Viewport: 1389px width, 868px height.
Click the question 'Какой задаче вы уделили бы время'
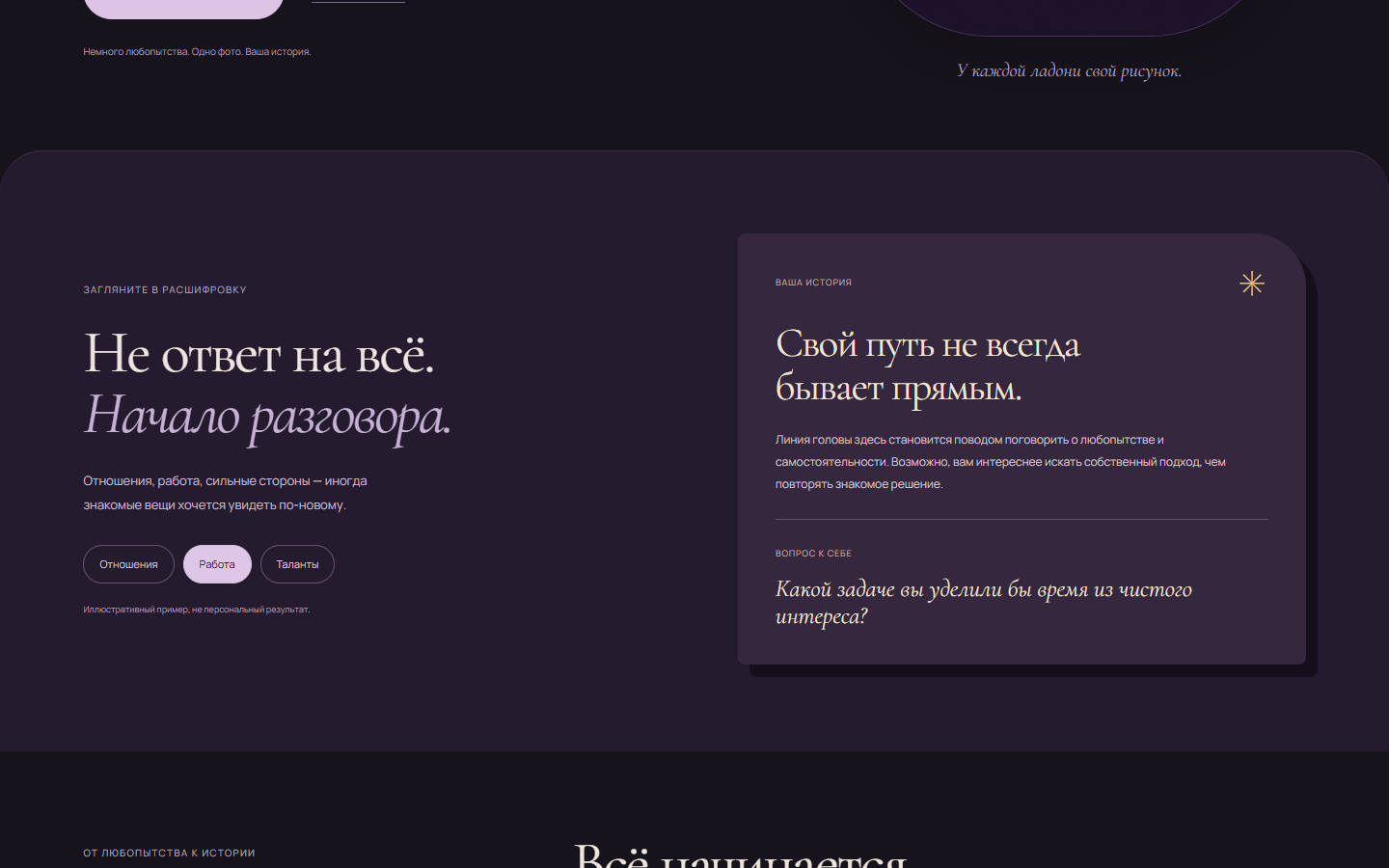[x=984, y=602]
